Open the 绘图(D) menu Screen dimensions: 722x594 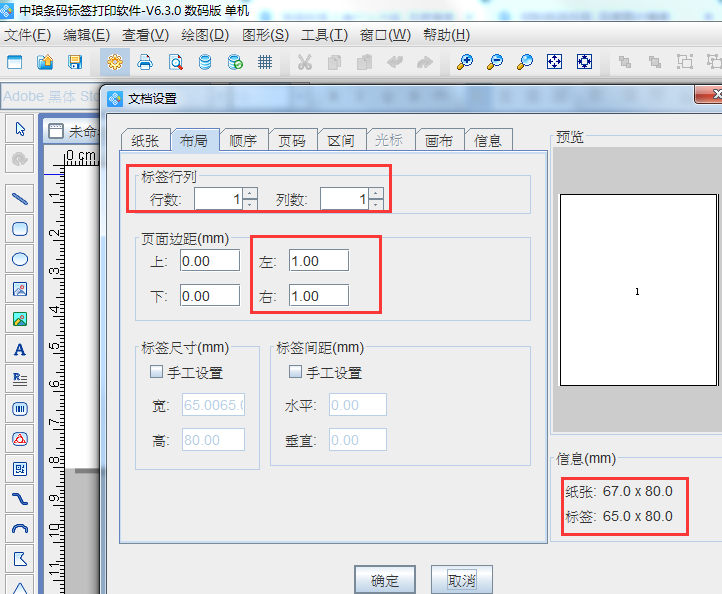point(204,35)
